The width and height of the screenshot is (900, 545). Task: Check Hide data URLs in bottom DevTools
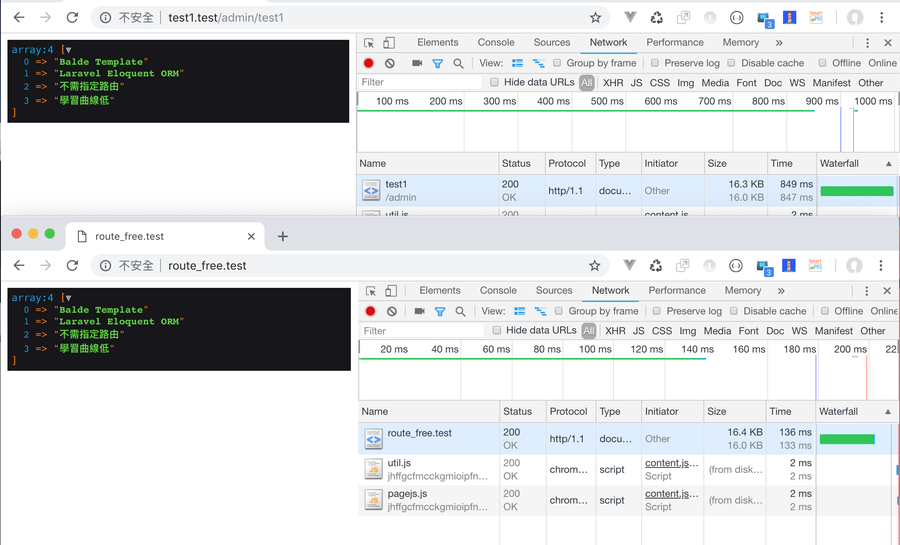[x=496, y=330]
